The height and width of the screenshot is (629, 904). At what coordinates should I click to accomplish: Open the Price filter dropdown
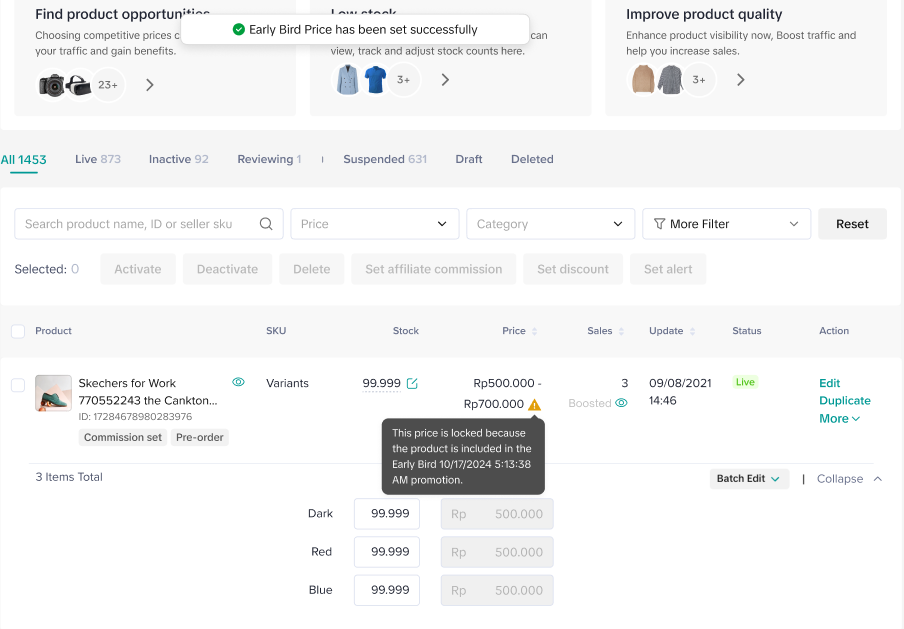(x=375, y=224)
